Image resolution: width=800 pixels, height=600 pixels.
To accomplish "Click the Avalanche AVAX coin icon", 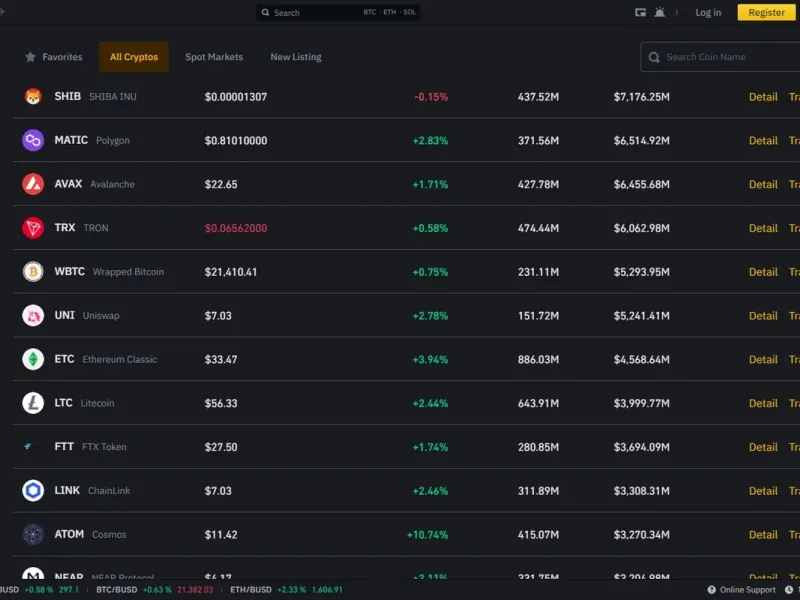I will tap(33, 184).
